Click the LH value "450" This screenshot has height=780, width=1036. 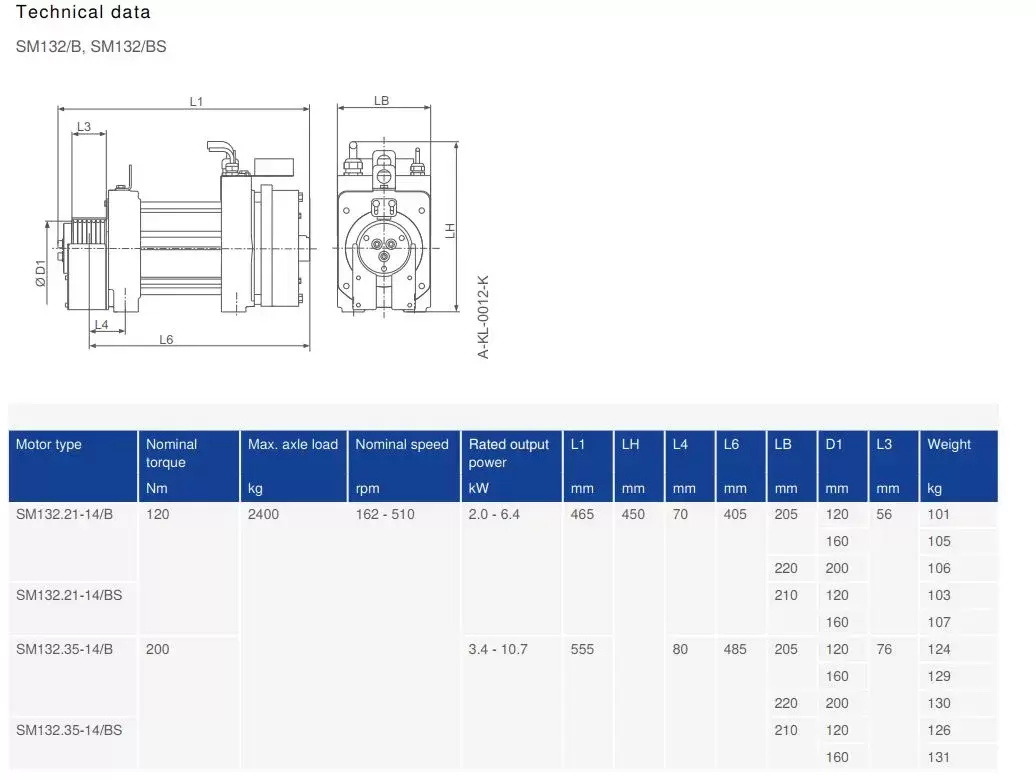pyautogui.click(x=633, y=514)
